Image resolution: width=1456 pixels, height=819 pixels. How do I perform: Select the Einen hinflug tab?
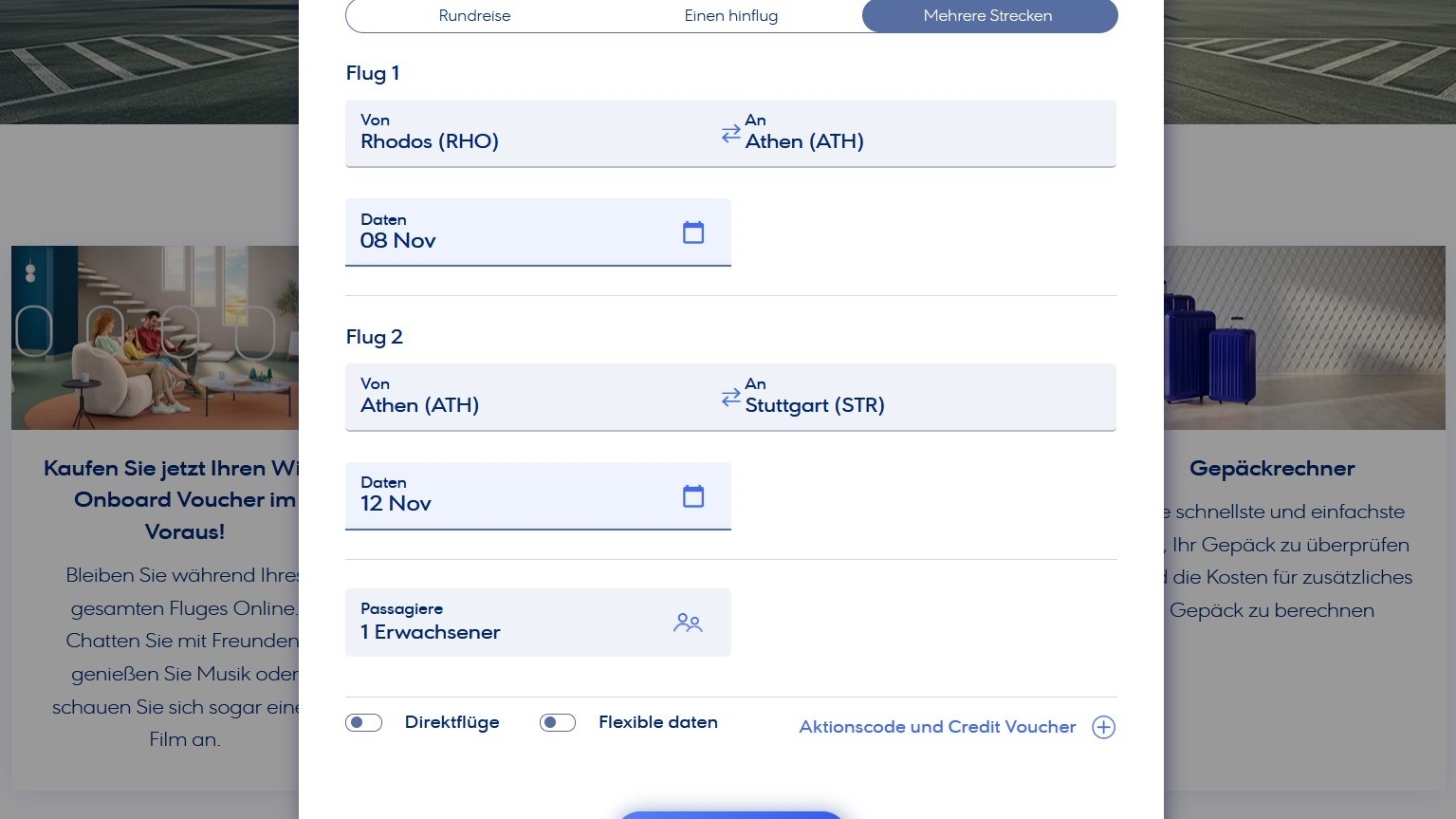[730, 16]
